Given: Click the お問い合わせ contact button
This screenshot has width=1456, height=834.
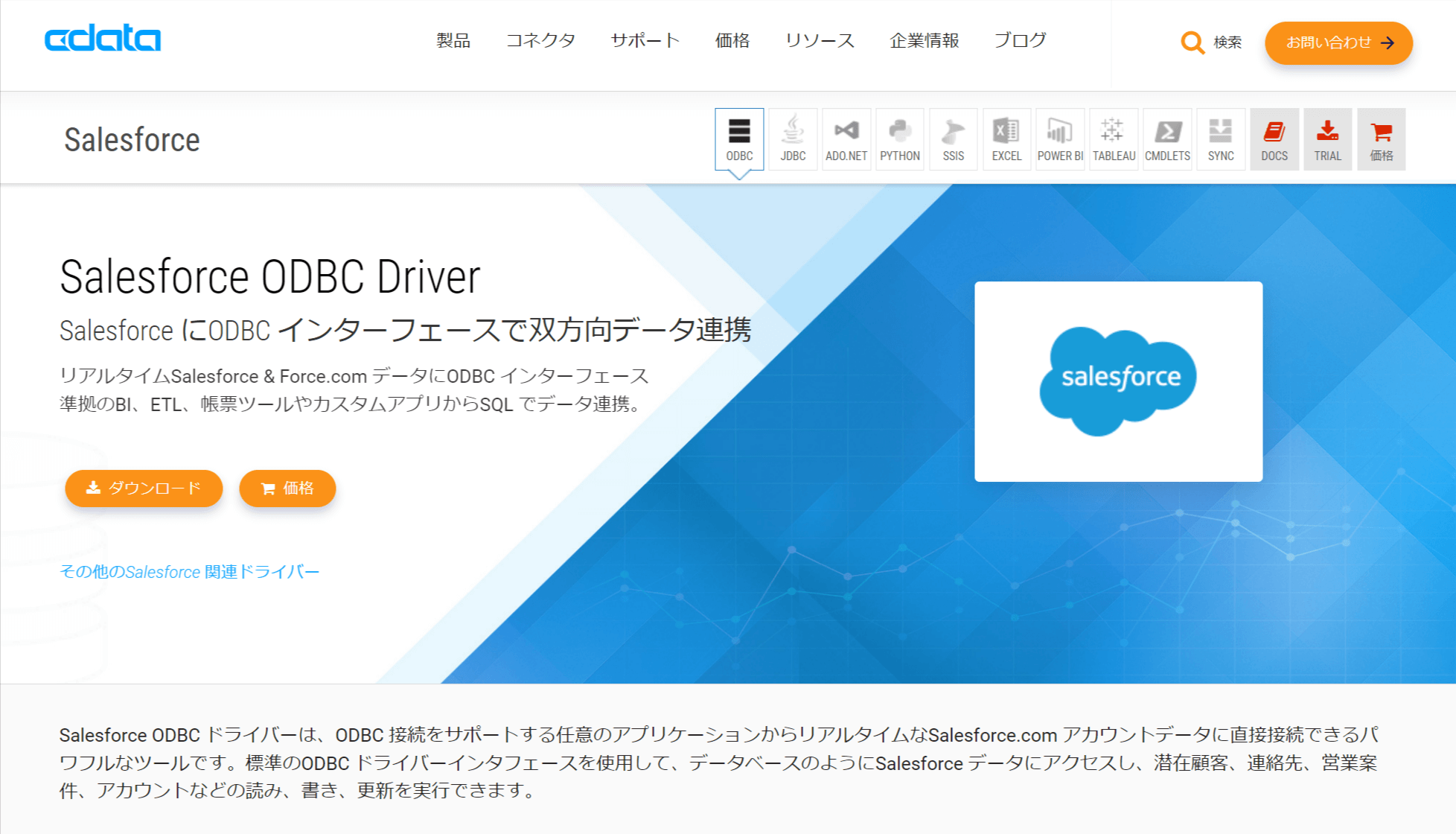Looking at the screenshot, I should [x=1338, y=42].
